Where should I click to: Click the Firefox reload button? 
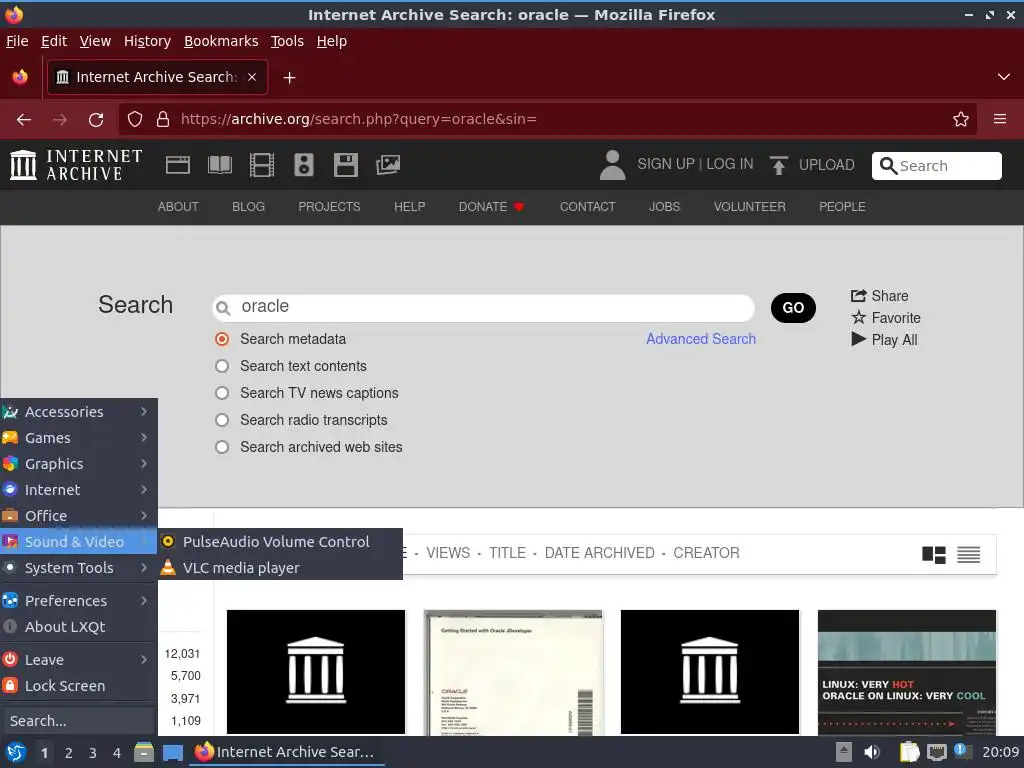96,120
